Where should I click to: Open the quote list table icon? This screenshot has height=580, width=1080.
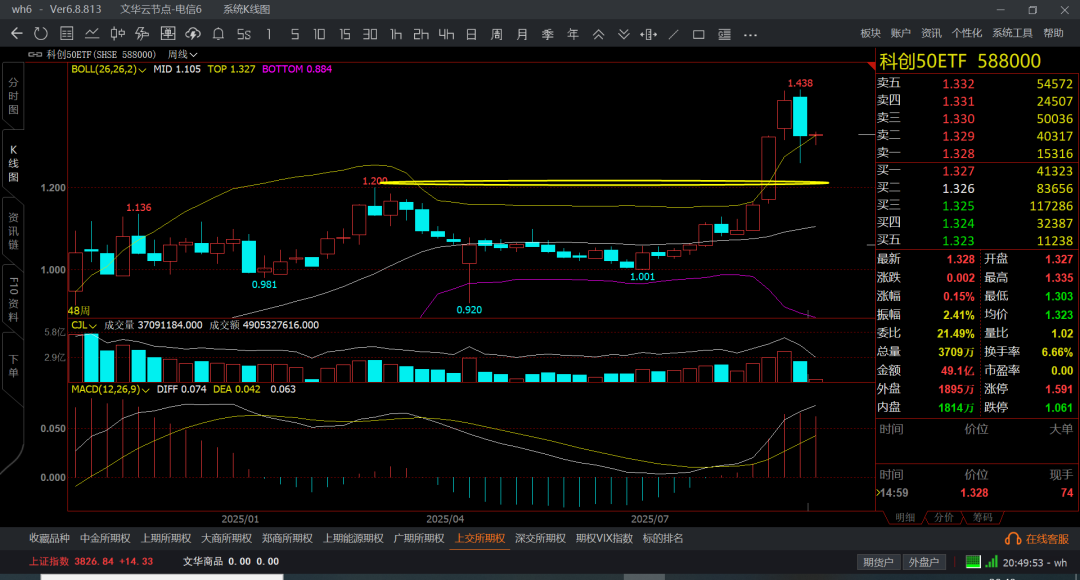(67, 34)
